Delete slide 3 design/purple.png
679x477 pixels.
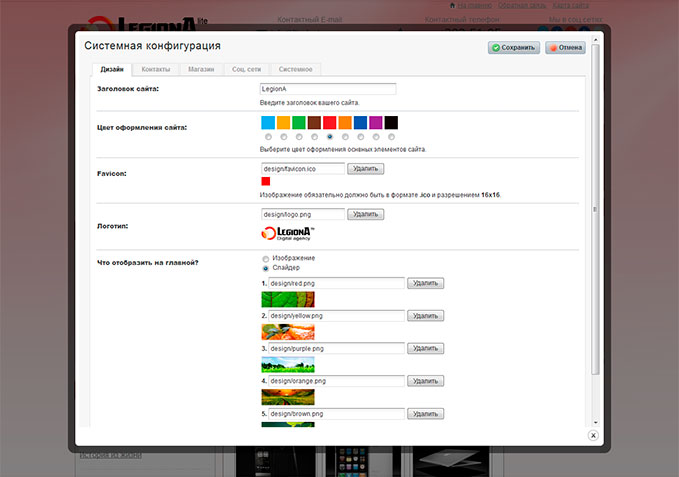pos(425,348)
